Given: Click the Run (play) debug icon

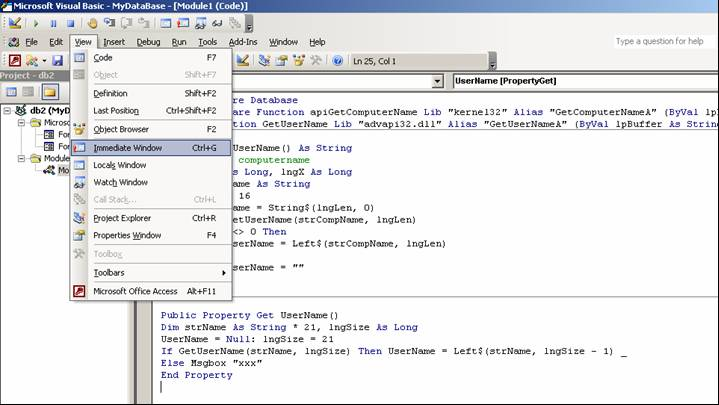Looking at the screenshot, I should pos(37,23).
